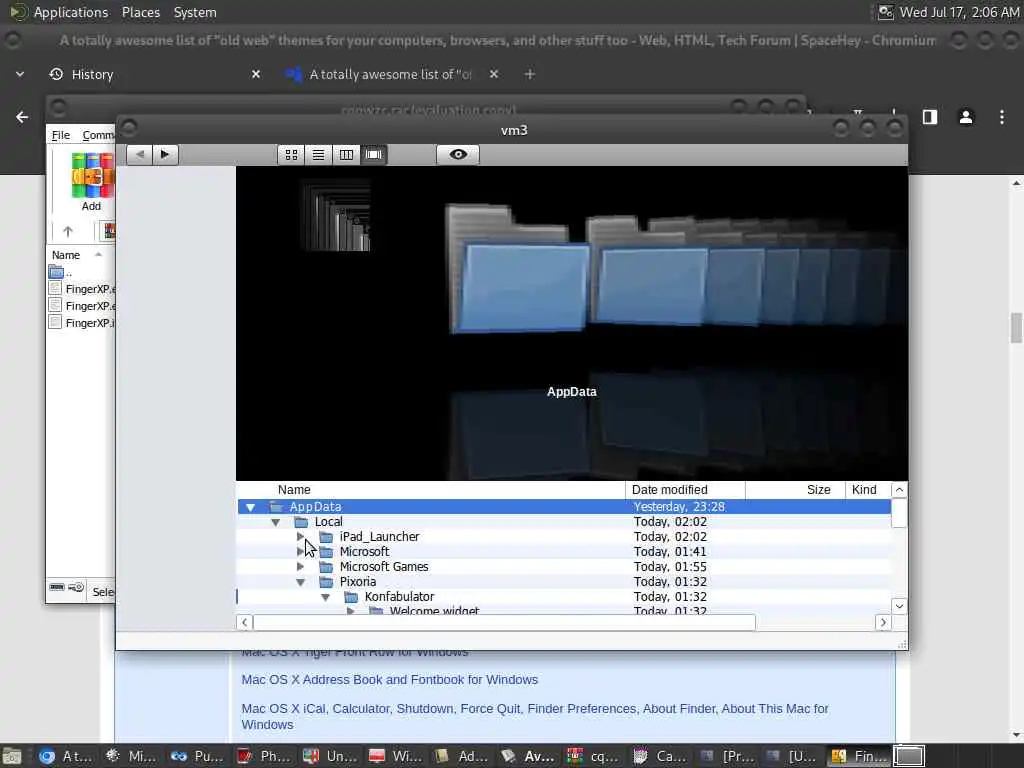Go back a page in Chromium
This screenshot has height=768, width=1024.
point(22,117)
